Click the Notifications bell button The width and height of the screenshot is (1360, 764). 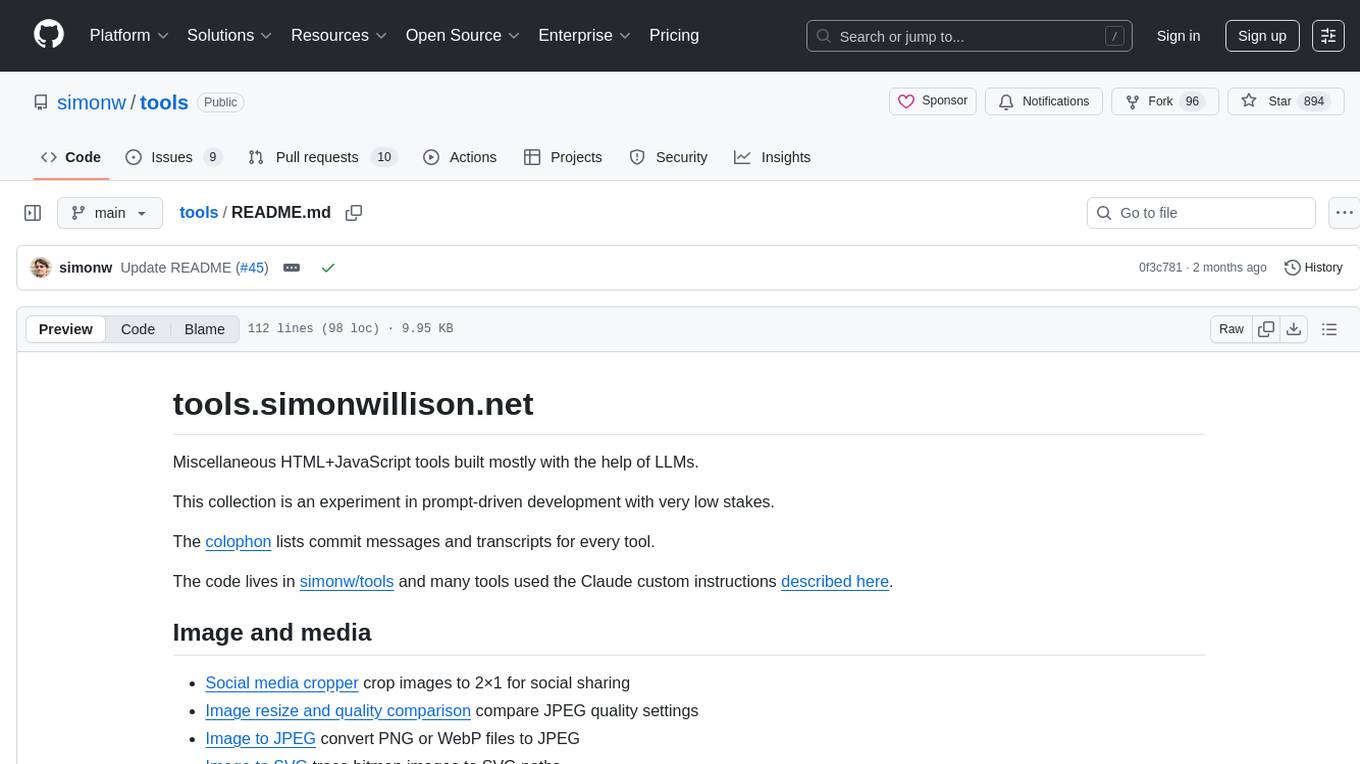pyautogui.click(x=1044, y=101)
